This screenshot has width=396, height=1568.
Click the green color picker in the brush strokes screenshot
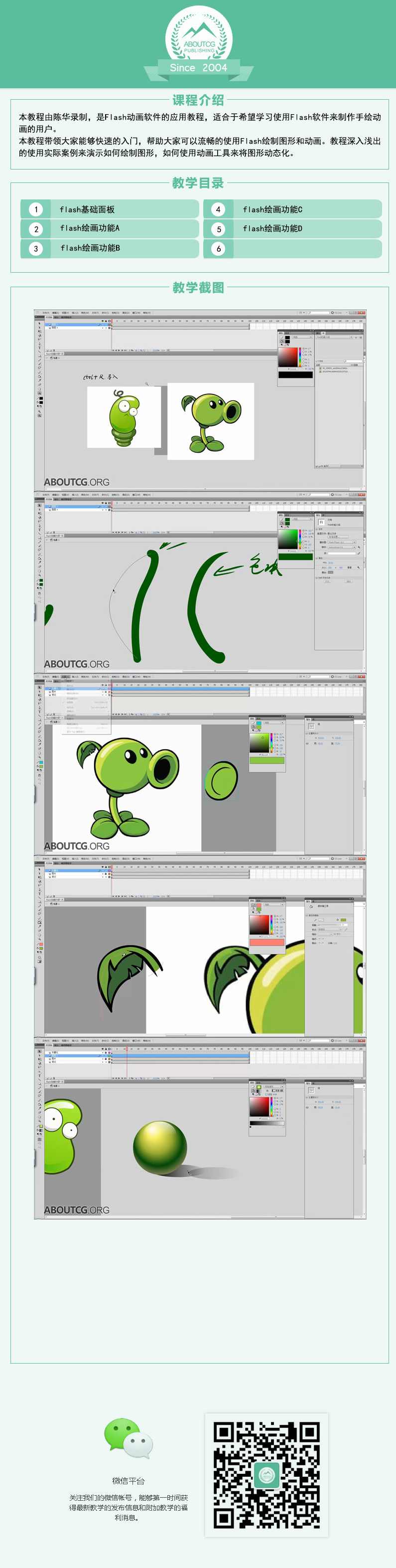(x=288, y=538)
